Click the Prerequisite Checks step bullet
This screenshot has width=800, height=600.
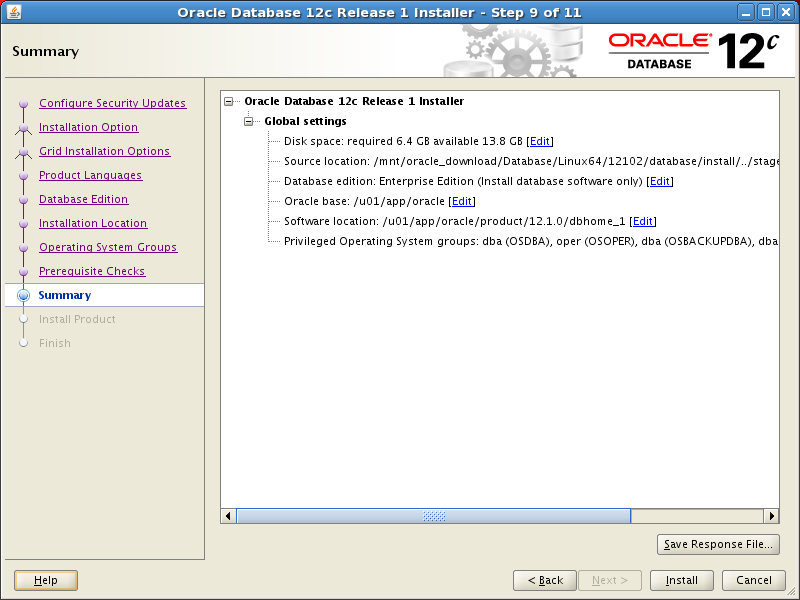(x=23, y=271)
